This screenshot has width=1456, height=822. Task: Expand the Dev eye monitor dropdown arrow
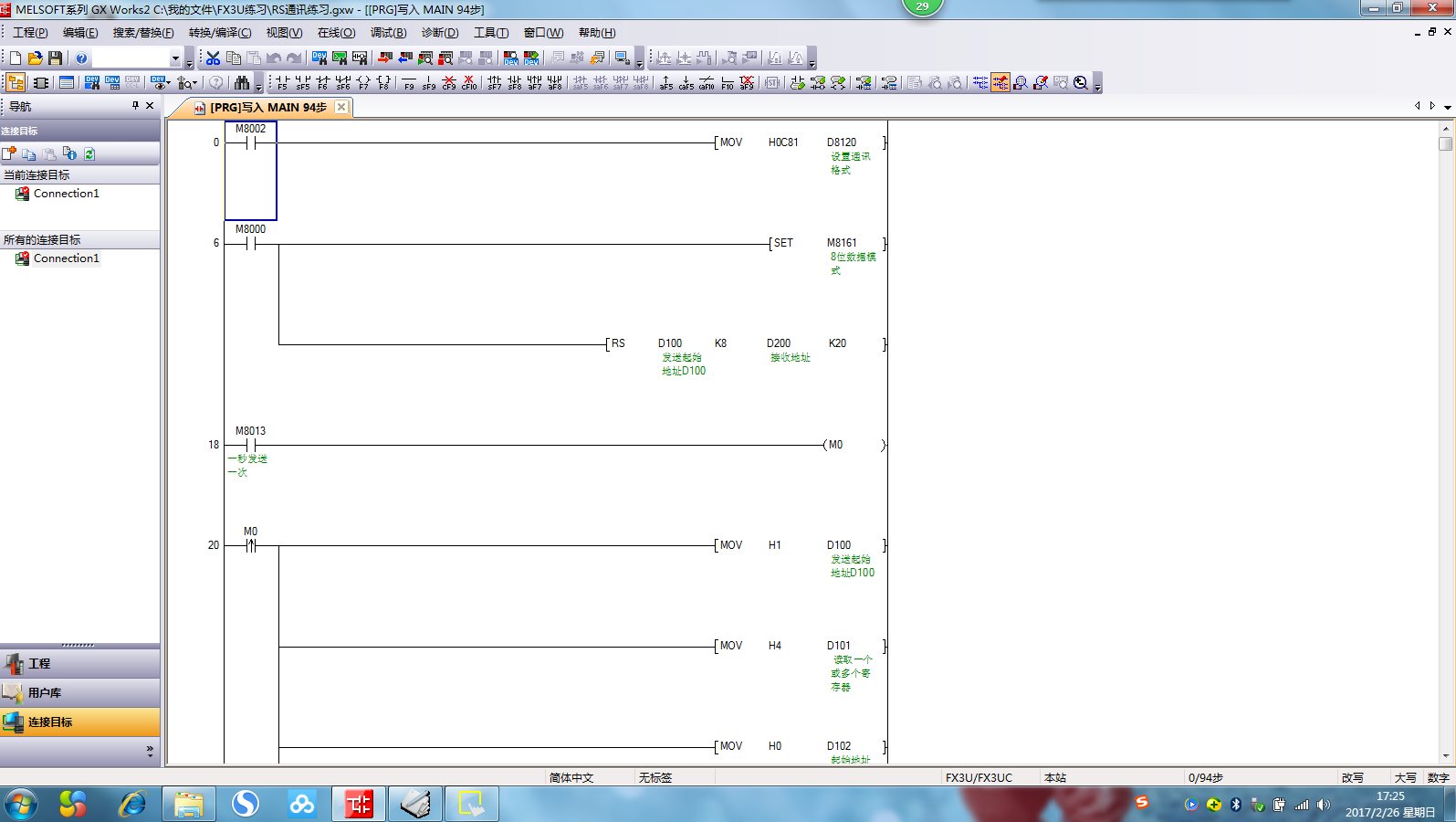point(169,83)
